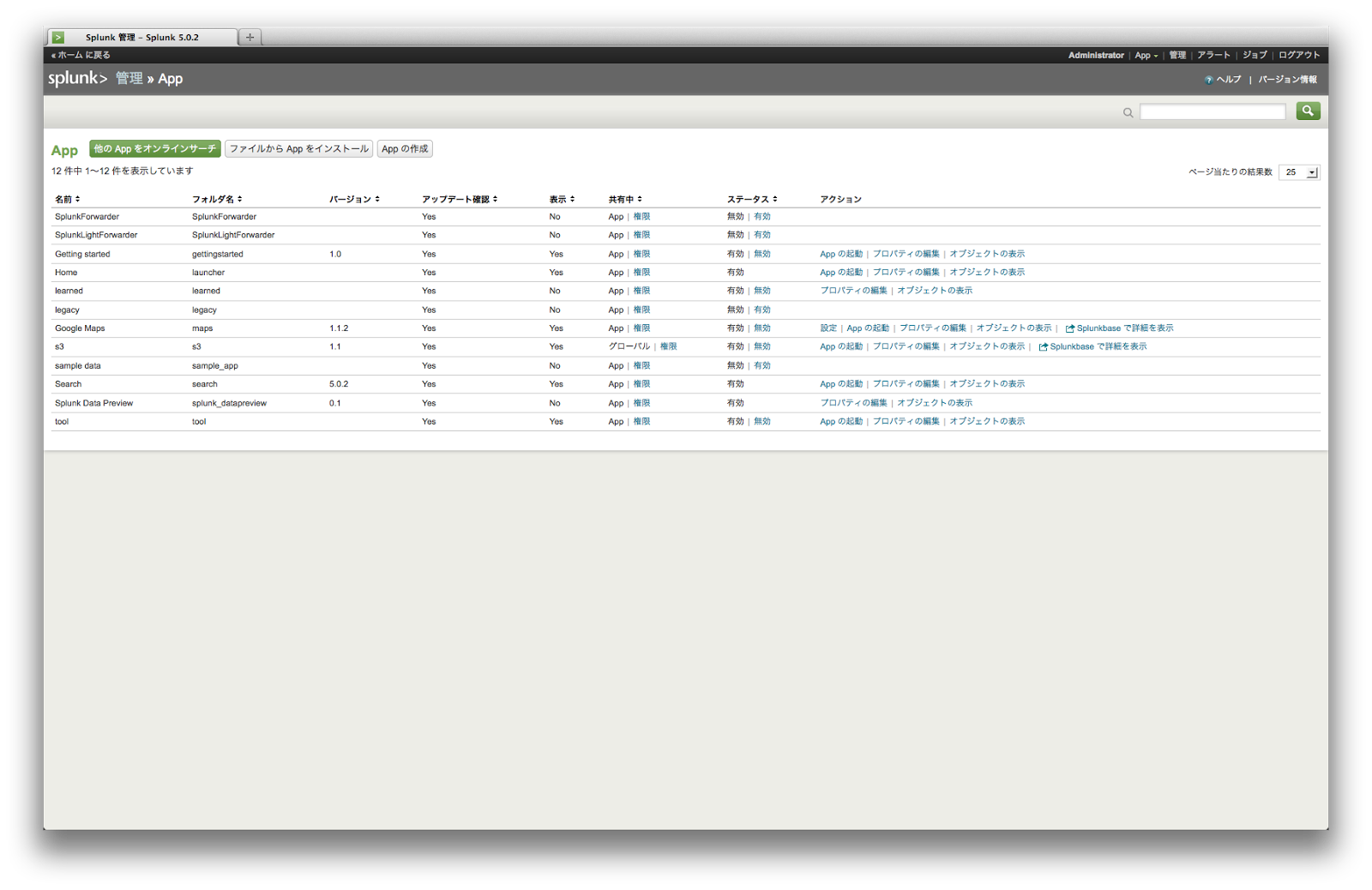The width and height of the screenshot is (1372, 890).
Task: Click sort arrows beside 共有中 header
Action: pos(640,199)
